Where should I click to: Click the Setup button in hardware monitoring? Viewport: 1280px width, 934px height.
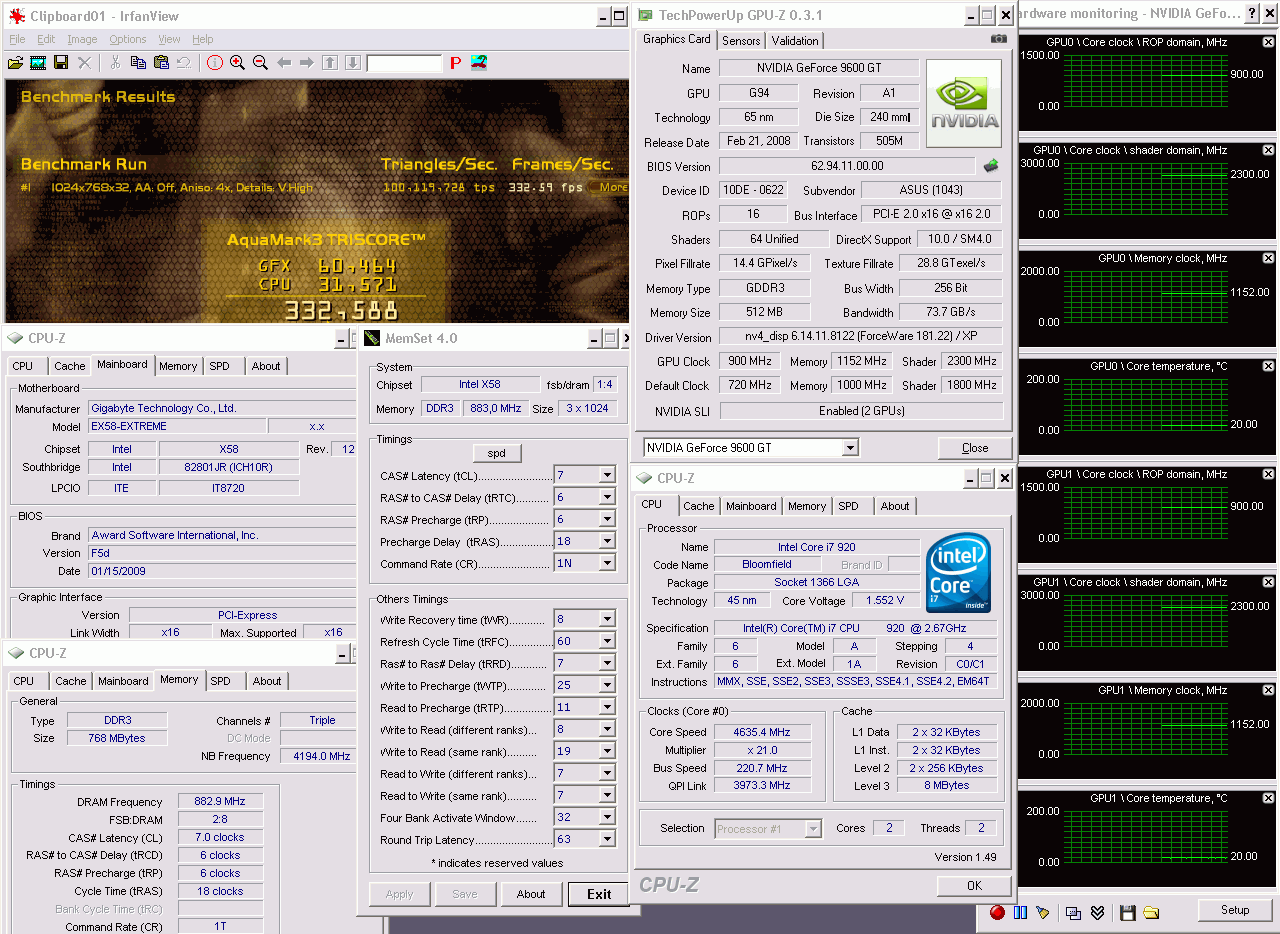[x=1235, y=910]
